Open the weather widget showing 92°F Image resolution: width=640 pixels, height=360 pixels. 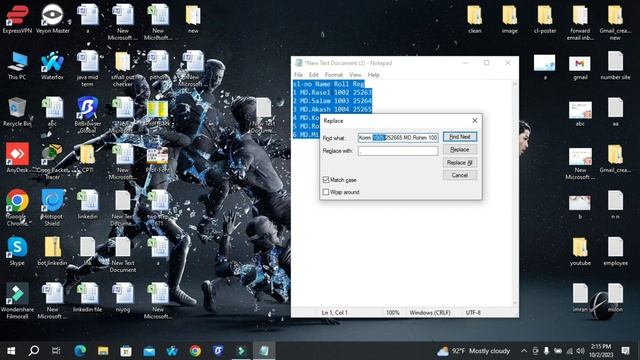(x=473, y=351)
